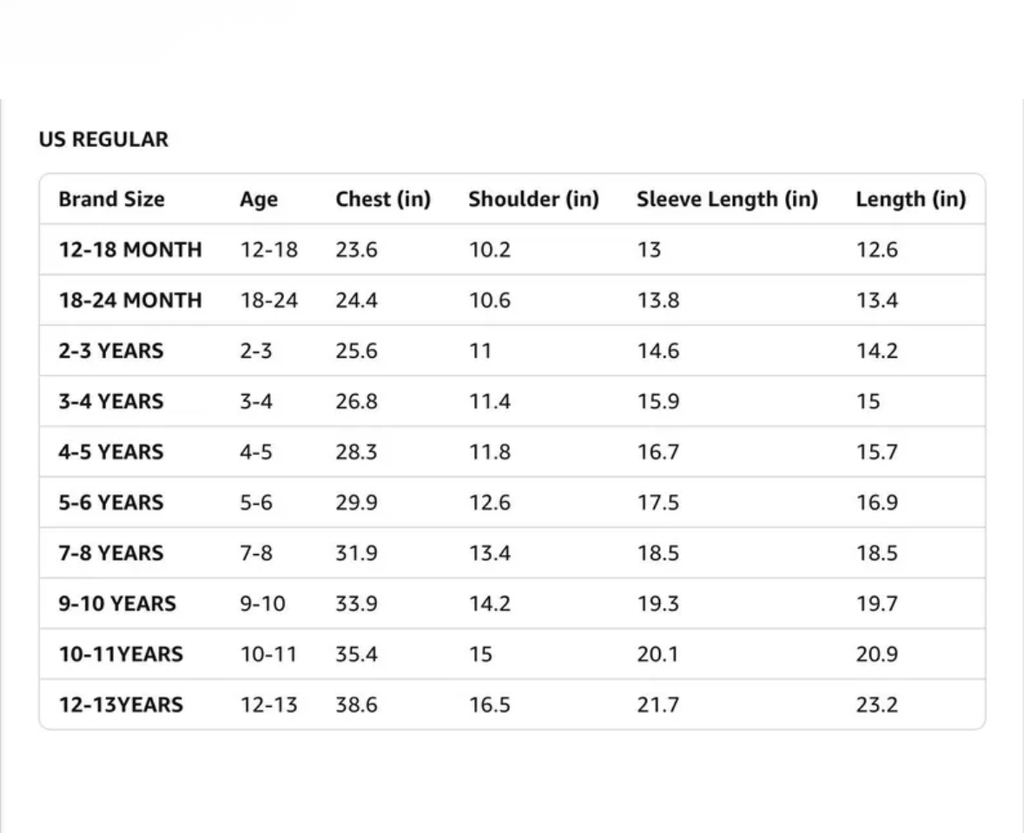
Task: Click the 15.9 sleeve length cell
Action: (659, 402)
